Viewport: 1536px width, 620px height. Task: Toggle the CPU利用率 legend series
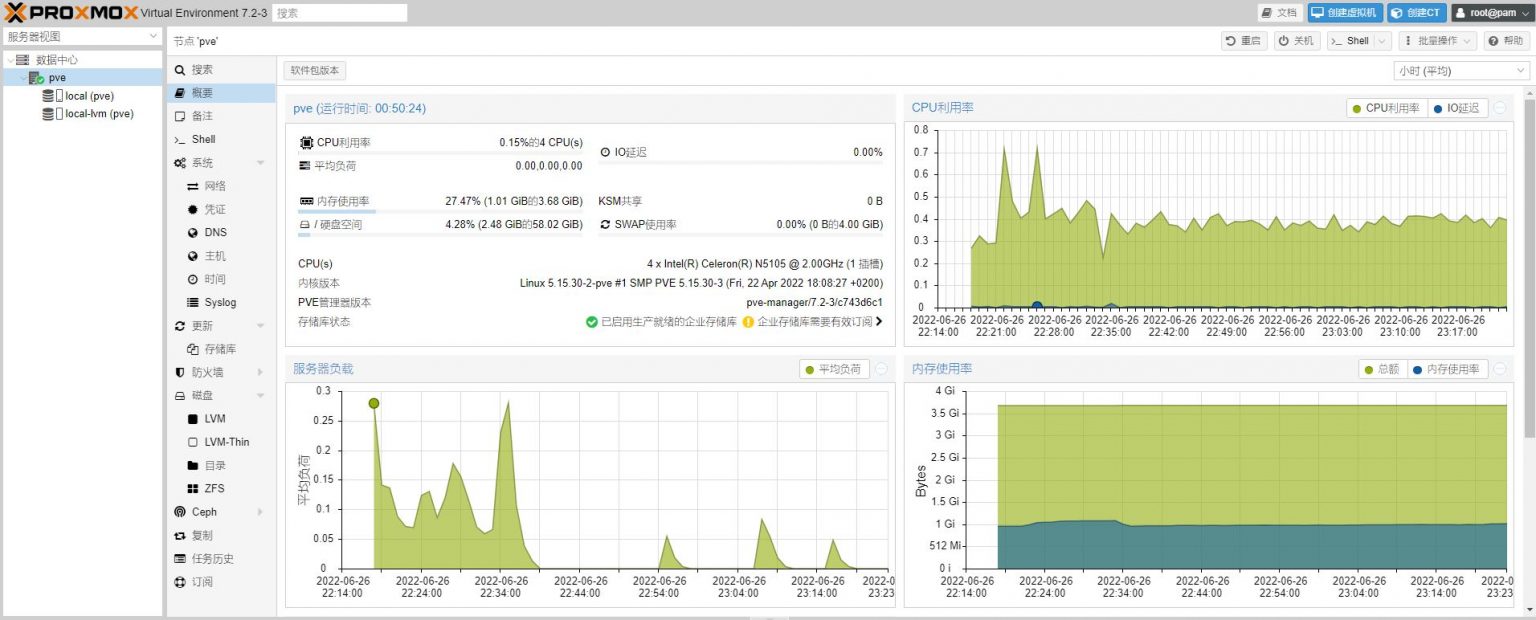coord(1385,108)
